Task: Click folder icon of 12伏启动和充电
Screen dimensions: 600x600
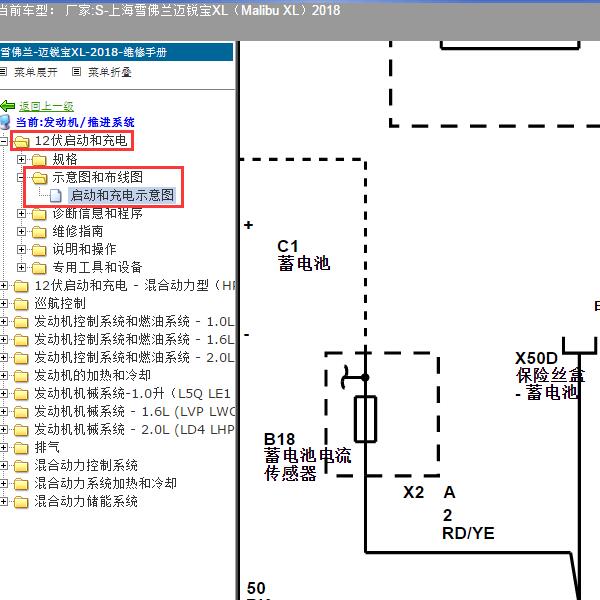Action: (21, 142)
